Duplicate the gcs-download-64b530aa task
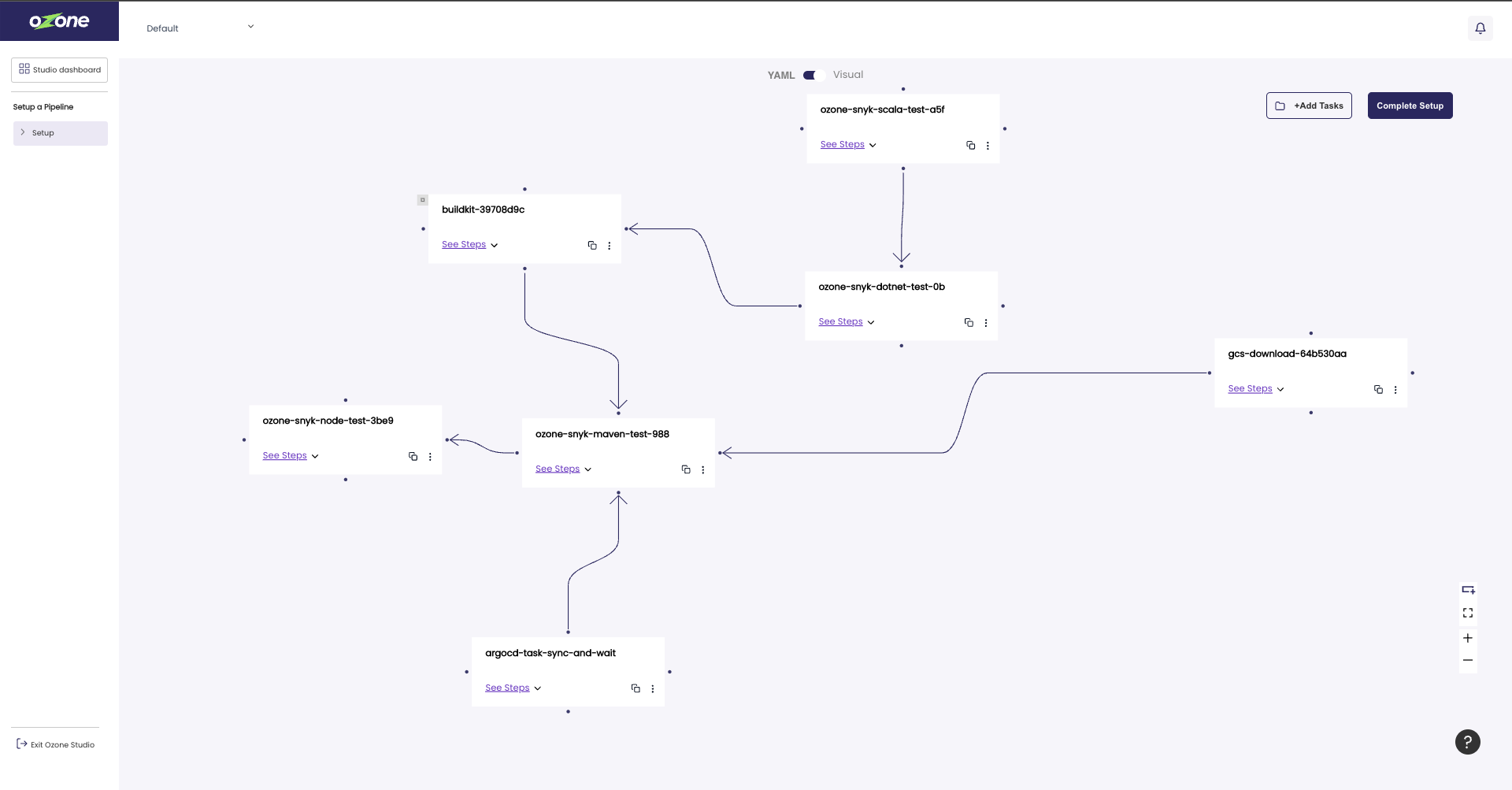The height and width of the screenshot is (790, 1512). tap(1378, 390)
